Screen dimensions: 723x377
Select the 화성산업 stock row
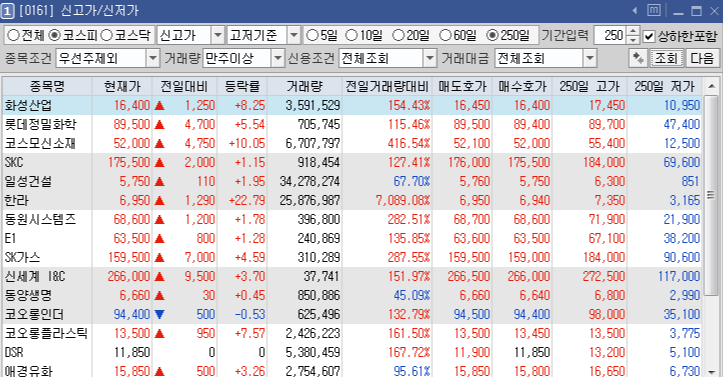(352, 106)
